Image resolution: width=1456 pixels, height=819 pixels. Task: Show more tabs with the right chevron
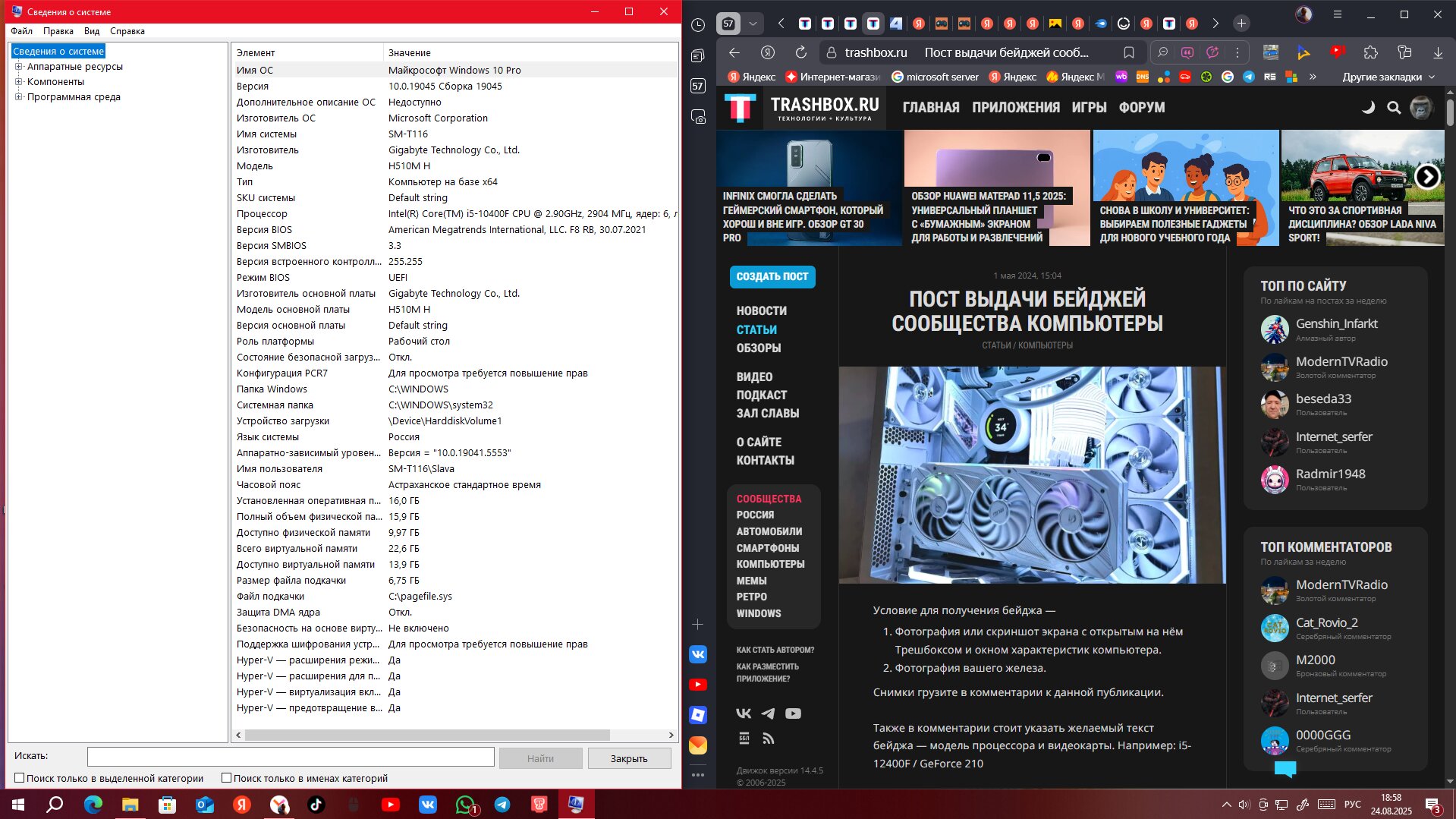tap(1215, 24)
